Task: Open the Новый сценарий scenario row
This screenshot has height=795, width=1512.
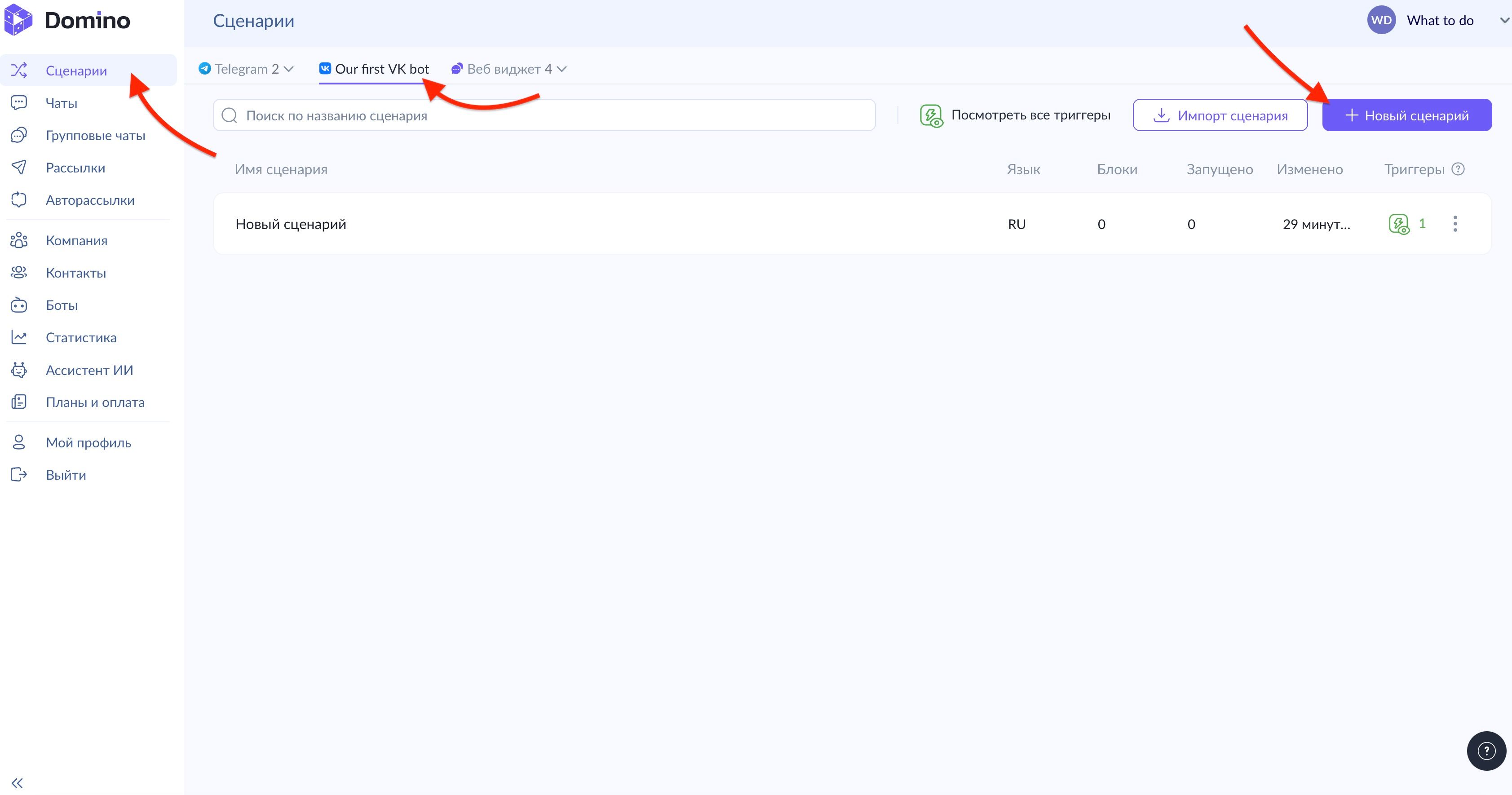Action: (x=291, y=224)
